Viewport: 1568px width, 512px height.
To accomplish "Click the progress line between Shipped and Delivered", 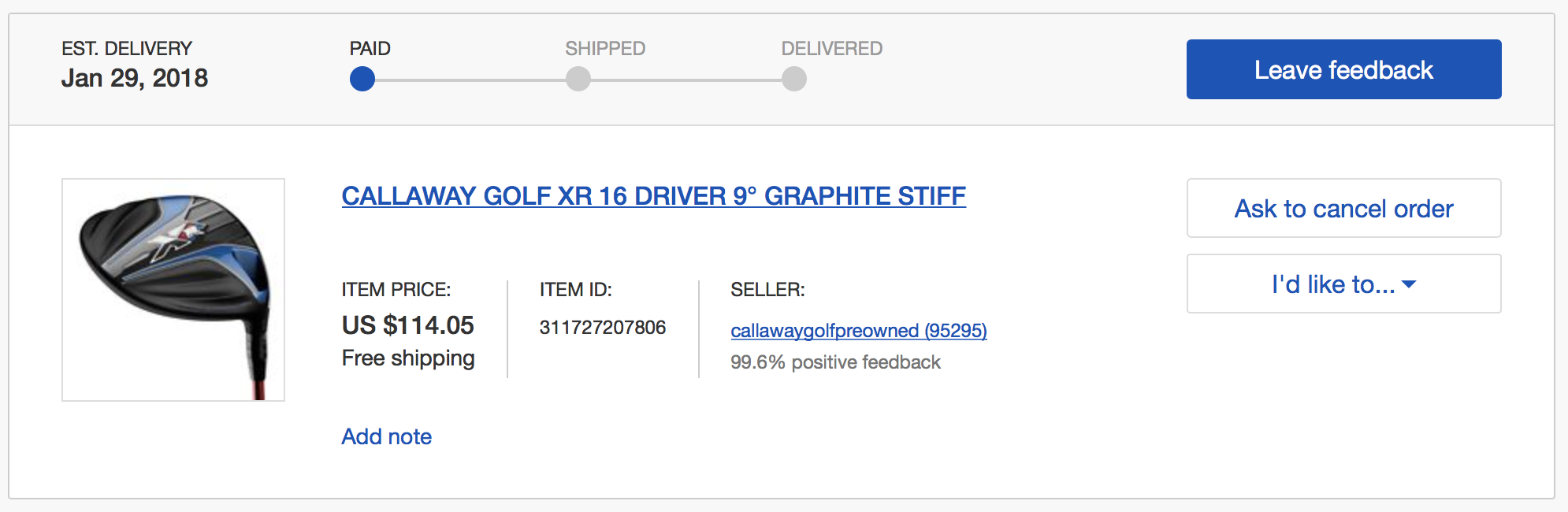I will 686,80.
